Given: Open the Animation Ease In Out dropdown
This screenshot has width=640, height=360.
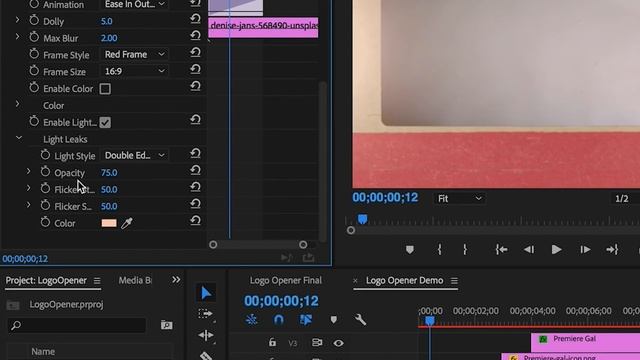Looking at the screenshot, I should pos(134,4).
